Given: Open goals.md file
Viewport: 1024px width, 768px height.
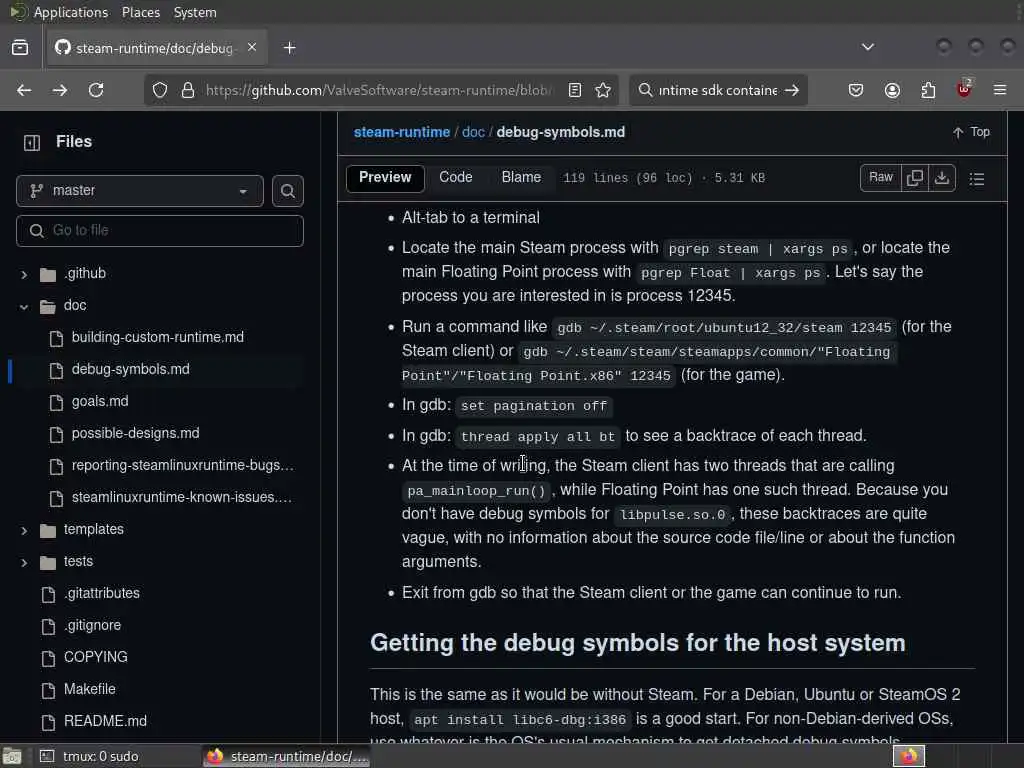Looking at the screenshot, I should point(100,401).
